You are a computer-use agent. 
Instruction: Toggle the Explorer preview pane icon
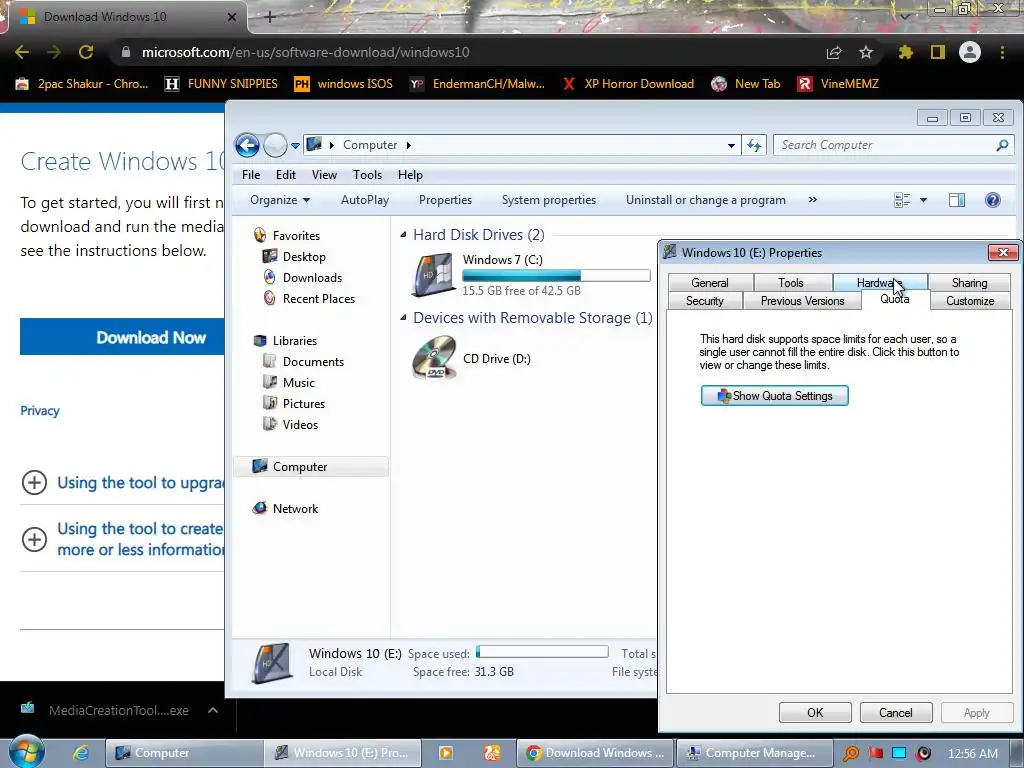[x=957, y=200]
